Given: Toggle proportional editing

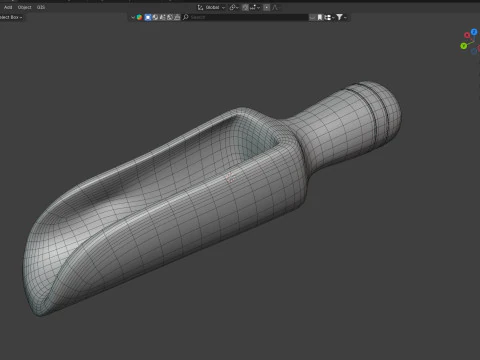Looking at the screenshot, I should pos(267,7).
